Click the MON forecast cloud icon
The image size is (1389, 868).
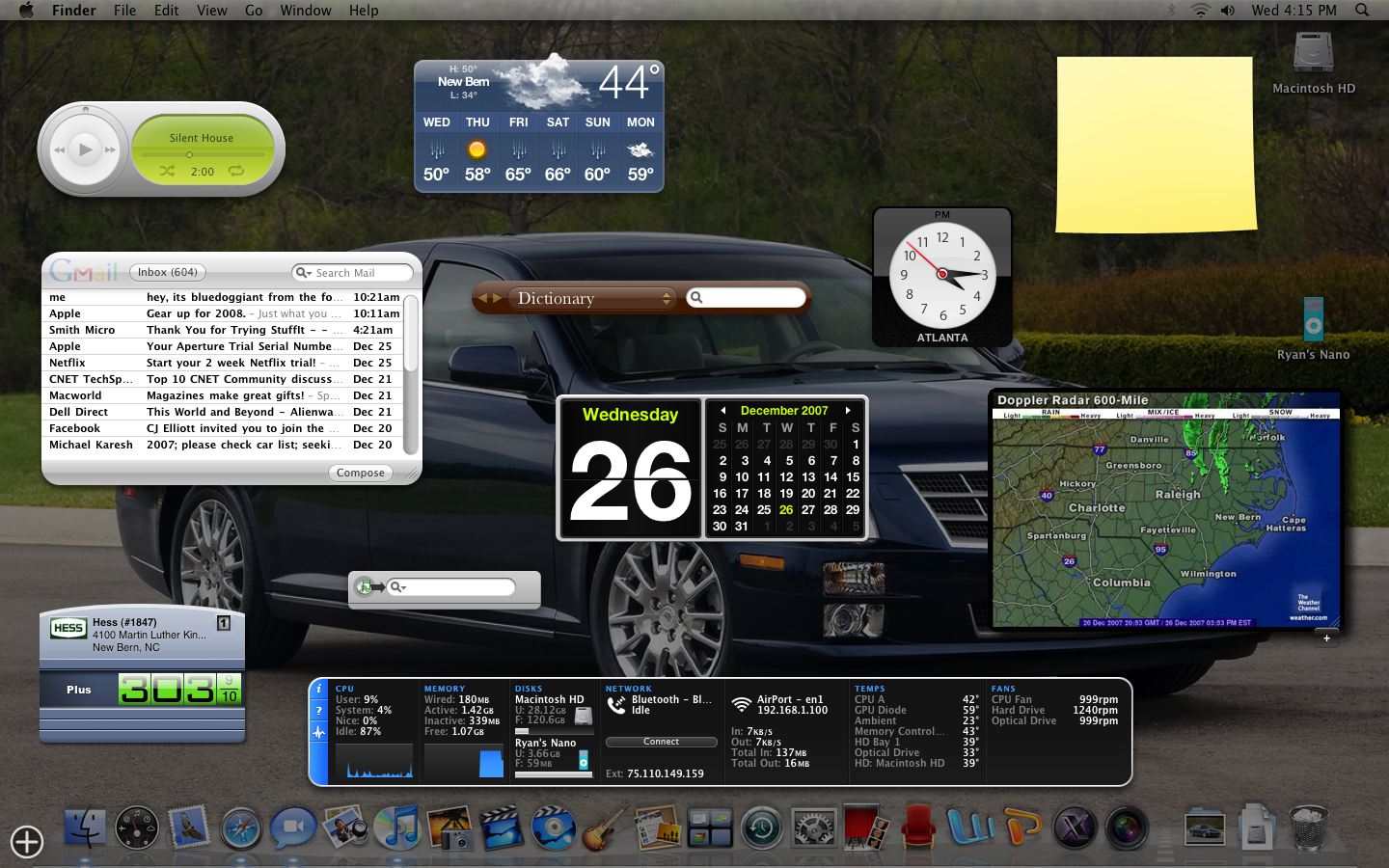[x=640, y=149]
